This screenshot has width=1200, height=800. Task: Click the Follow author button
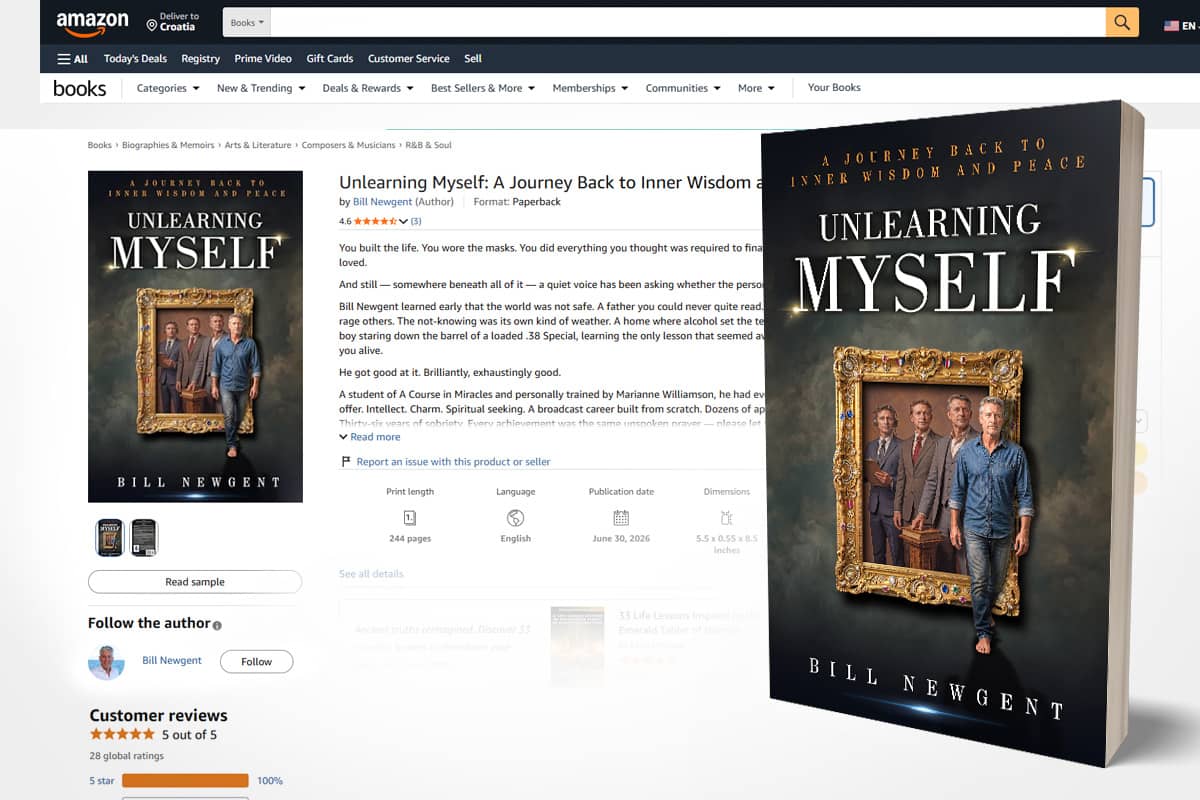[x=256, y=661]
